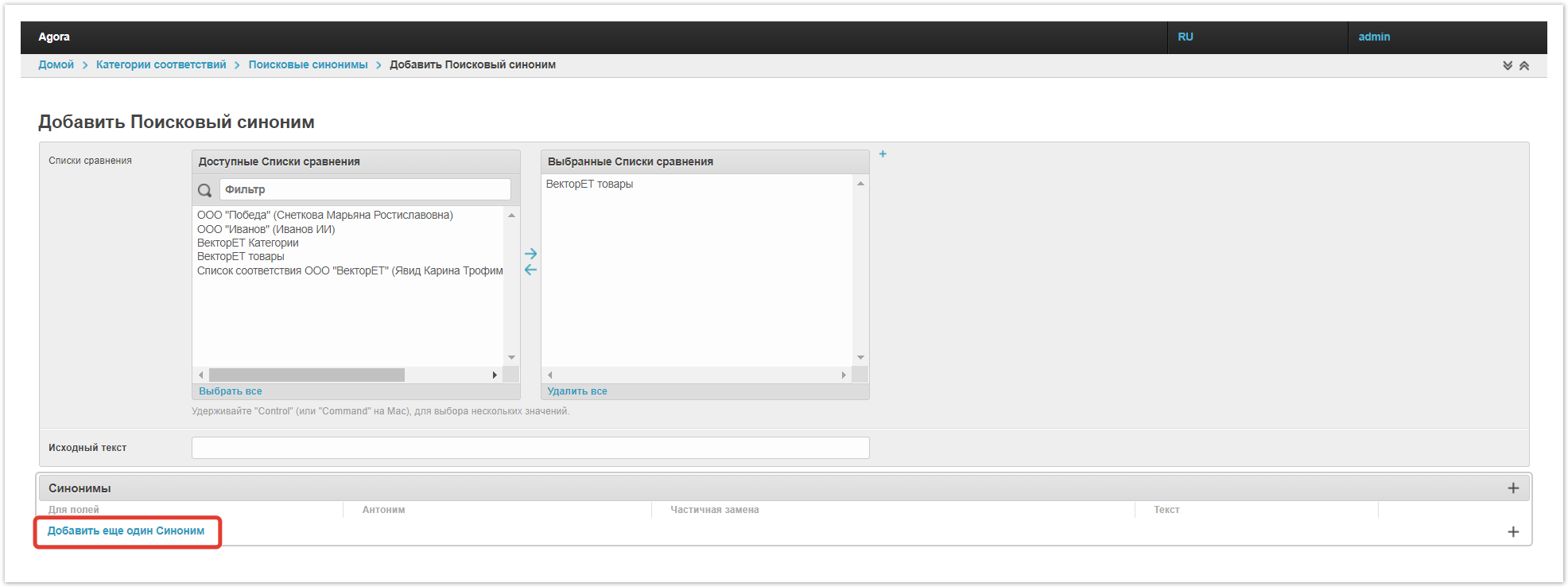The image size is (1568, 587).
Task: Focus the Исходный текст input field
Action: coord(530,448)
